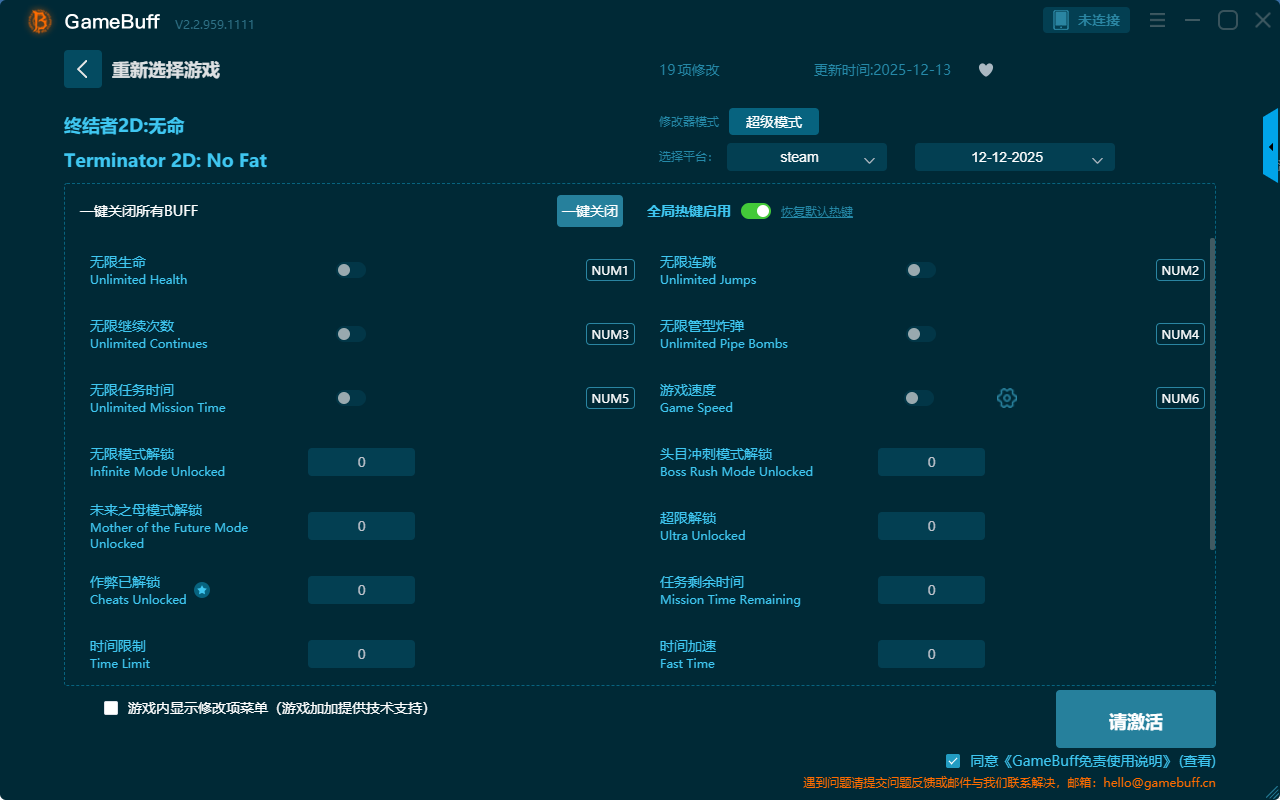Toggle Unlimited Health switch
This screenshot has height=800, width=1280.
[351, 270]
